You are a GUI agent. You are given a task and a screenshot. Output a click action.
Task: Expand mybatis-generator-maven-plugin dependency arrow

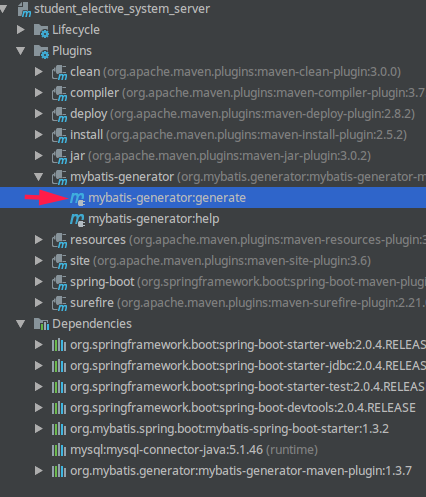coord(39,471)
